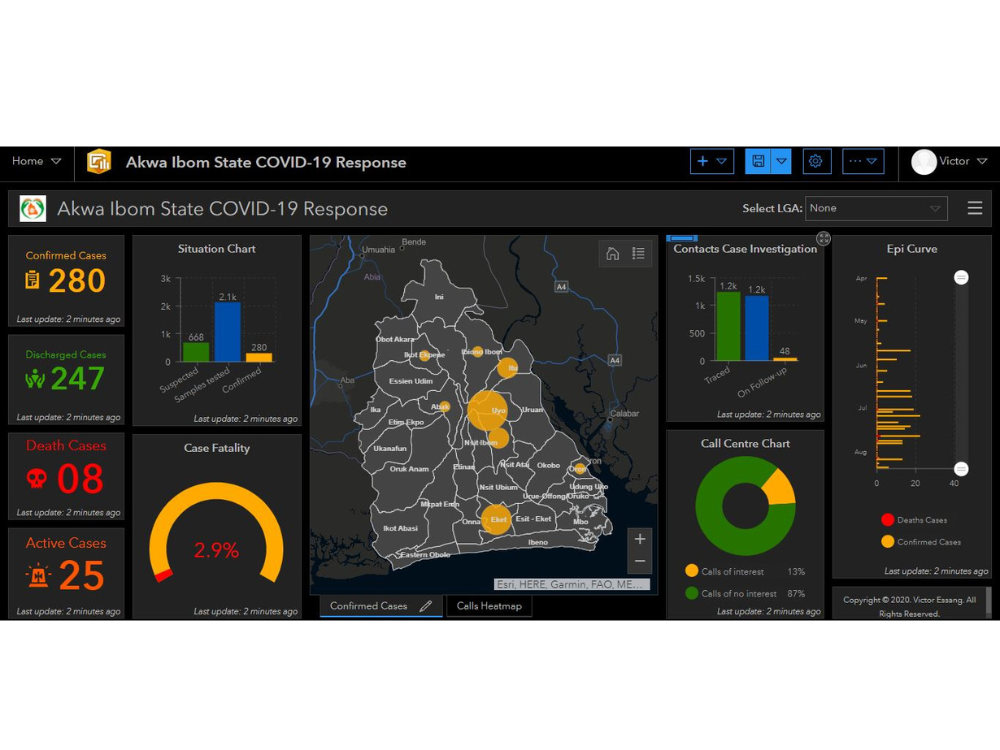Open the map legend list icon
Image resolution: width=1000 pixels, height=750 pixels.
(x=638, y=254)
